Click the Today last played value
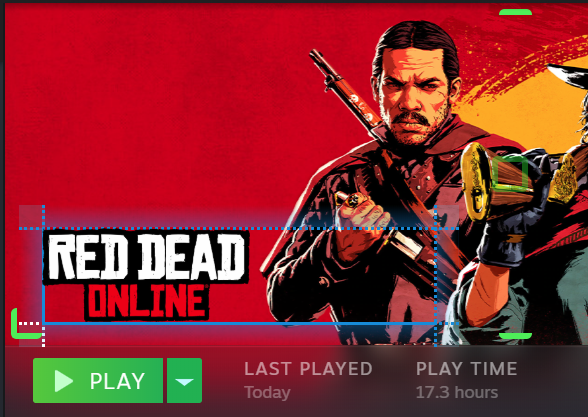This screenshot has height=417, width=588. click(267, 393)
